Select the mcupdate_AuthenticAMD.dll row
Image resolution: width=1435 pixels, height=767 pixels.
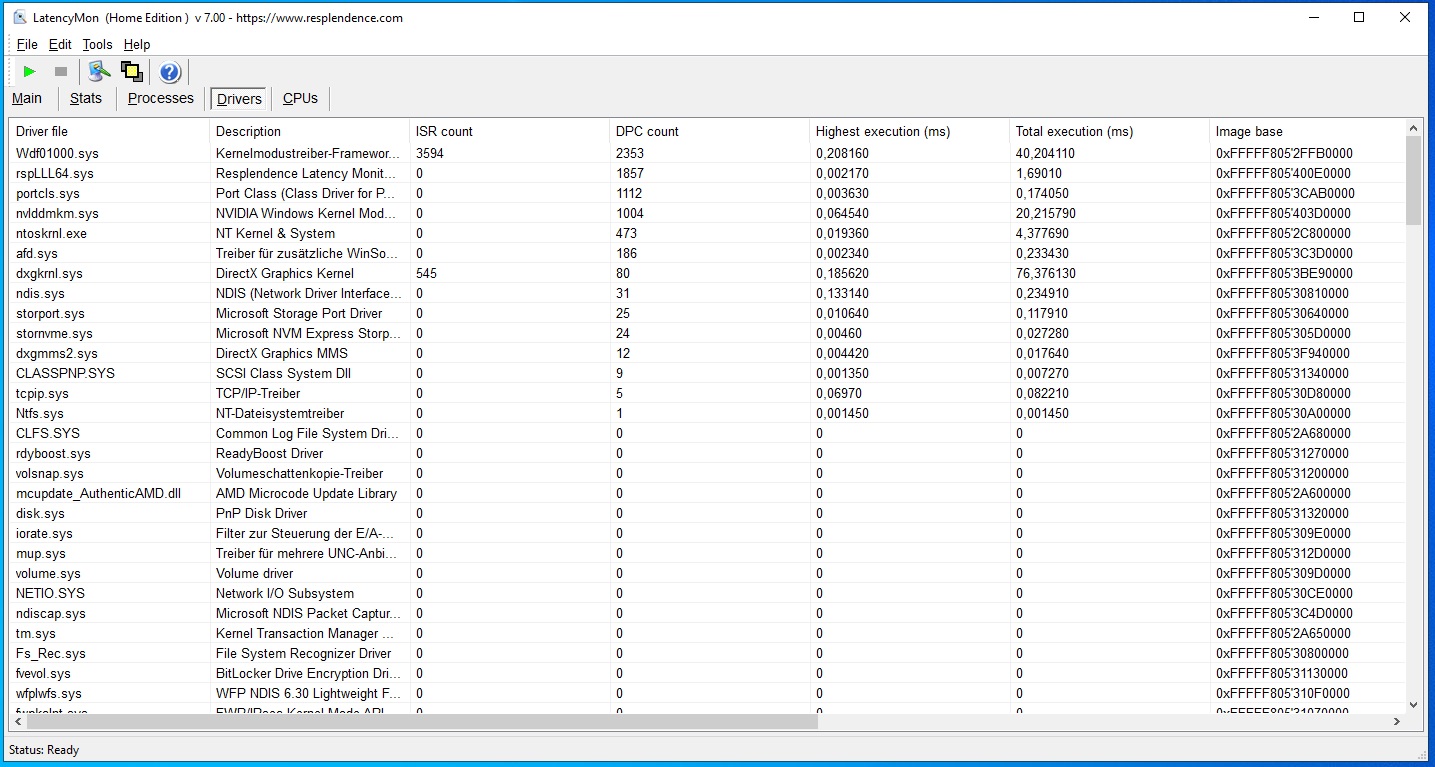tap(707, 493)
